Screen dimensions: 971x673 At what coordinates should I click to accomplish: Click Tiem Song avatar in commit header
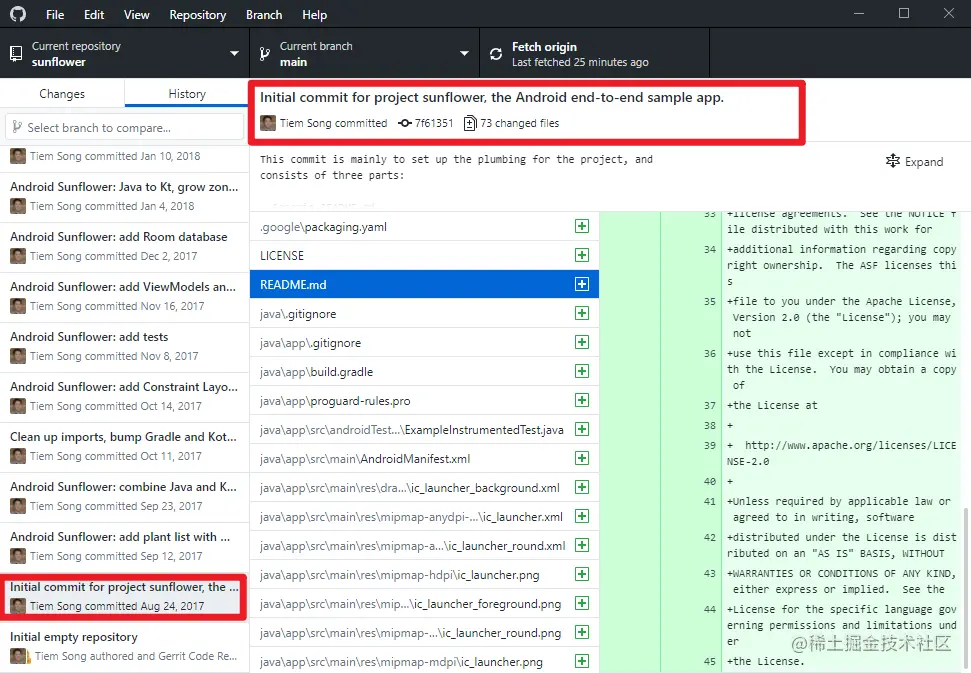268,123
